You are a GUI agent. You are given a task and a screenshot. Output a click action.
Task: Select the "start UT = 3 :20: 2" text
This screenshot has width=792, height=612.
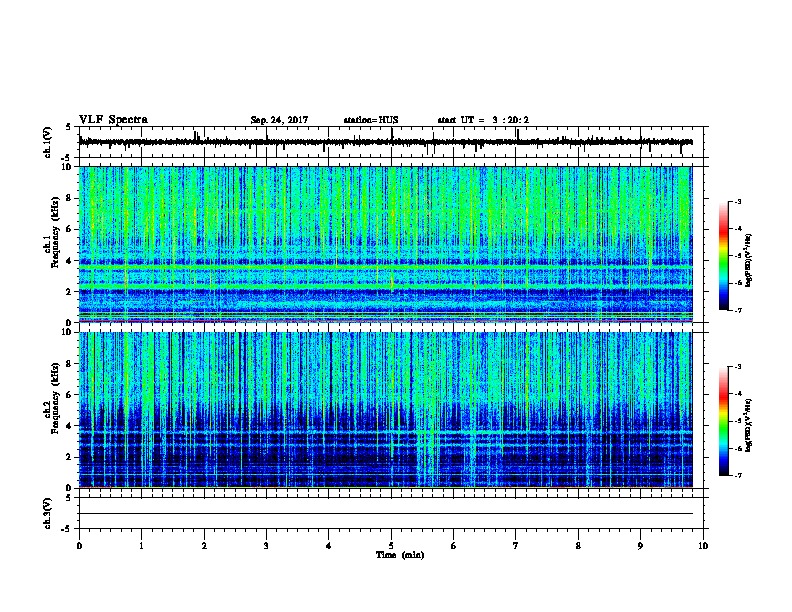tap(483, 120)
